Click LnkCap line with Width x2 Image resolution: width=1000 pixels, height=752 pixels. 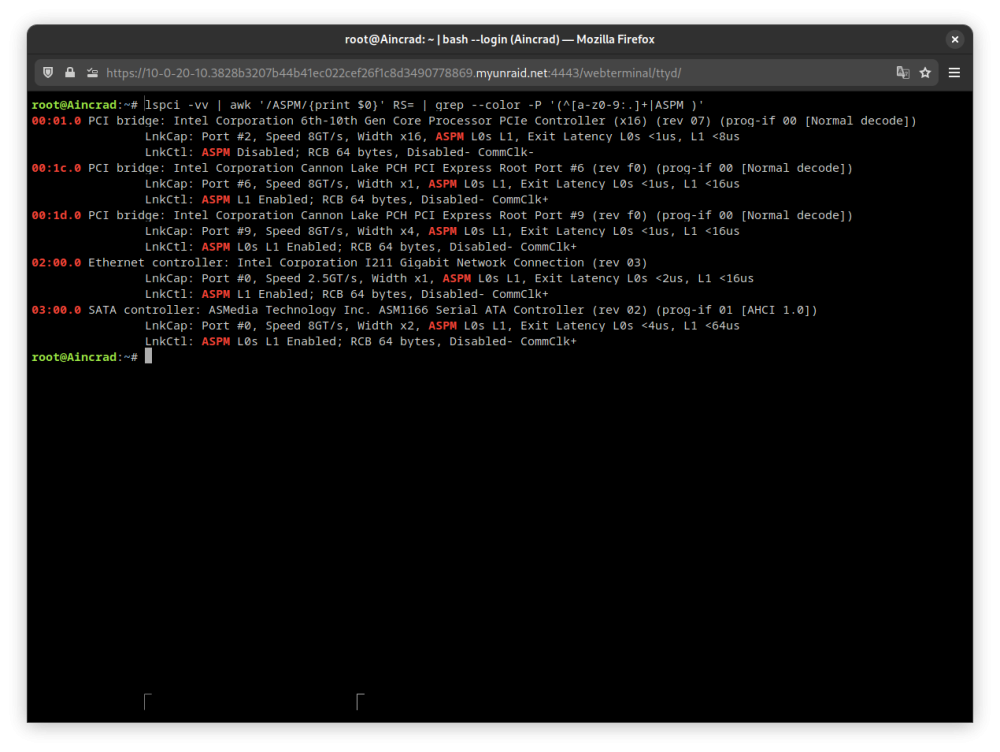point(442,325)
